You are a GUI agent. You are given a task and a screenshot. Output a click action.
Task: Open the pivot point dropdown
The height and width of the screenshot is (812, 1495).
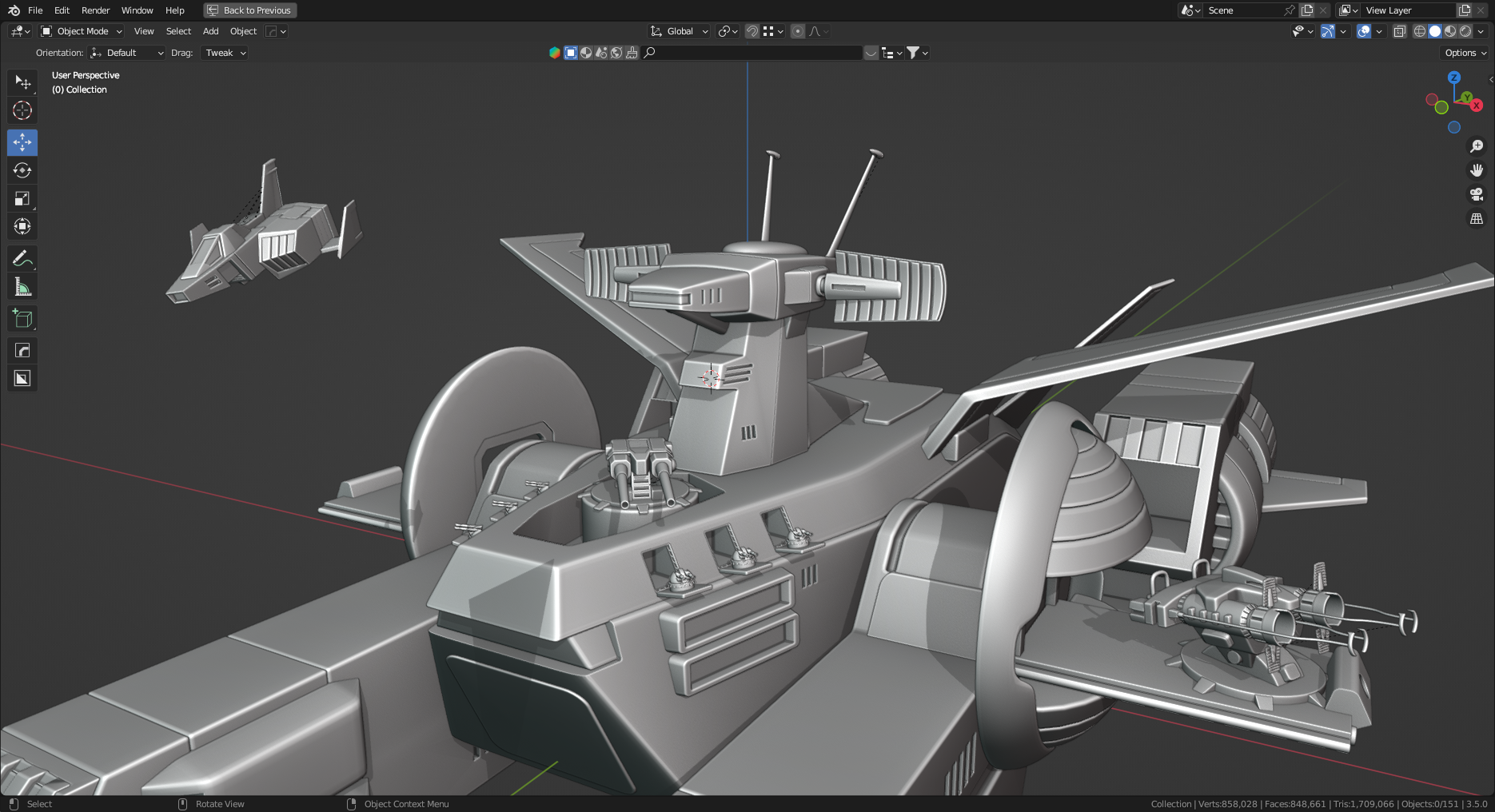(728, 31)
